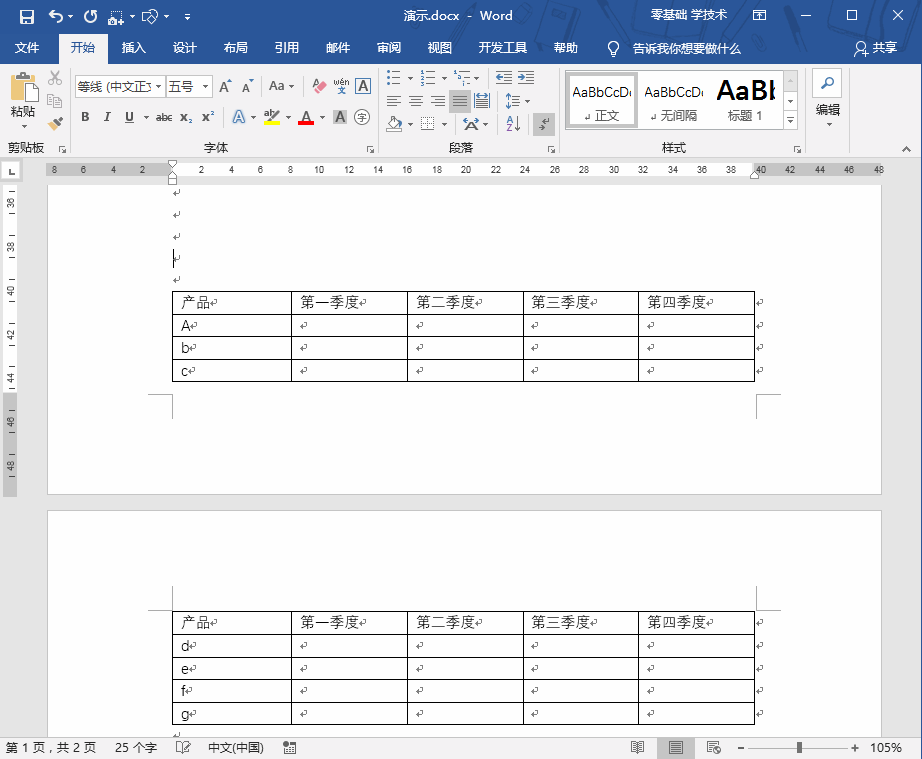
Task: Apply the yellow text highlight color
Action: pyautogui.click(x=272, y=117)
